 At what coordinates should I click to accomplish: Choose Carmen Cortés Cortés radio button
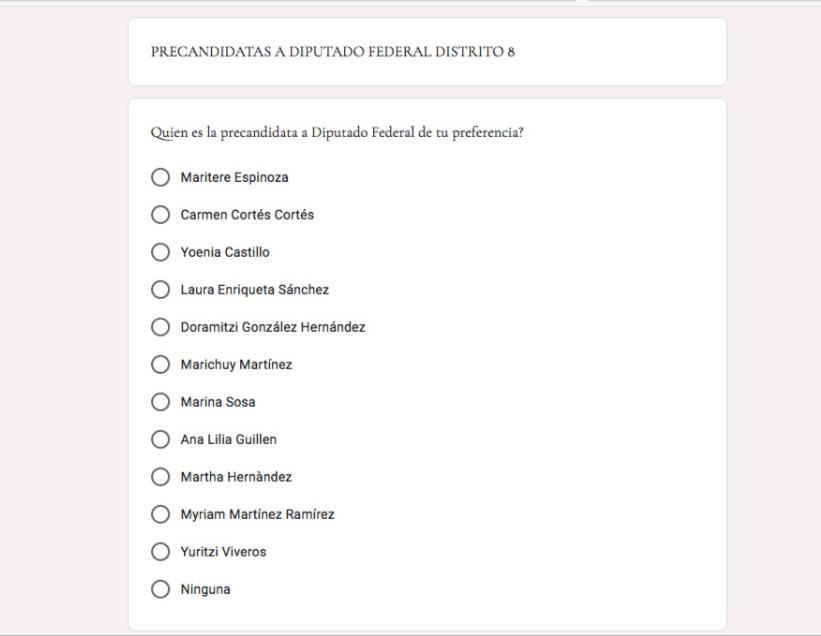coord(160,215)
